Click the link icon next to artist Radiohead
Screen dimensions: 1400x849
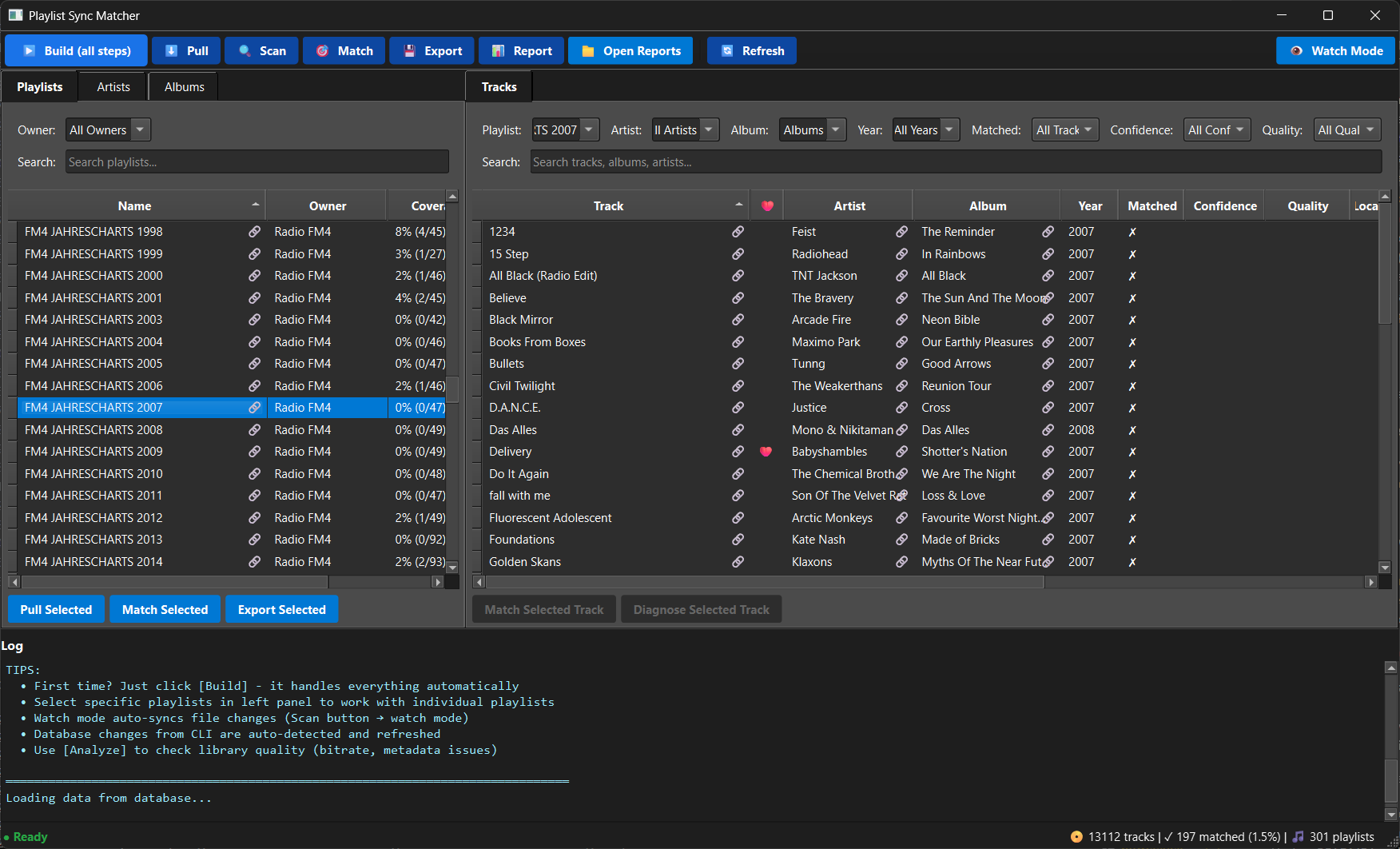[x=901, y=254]
